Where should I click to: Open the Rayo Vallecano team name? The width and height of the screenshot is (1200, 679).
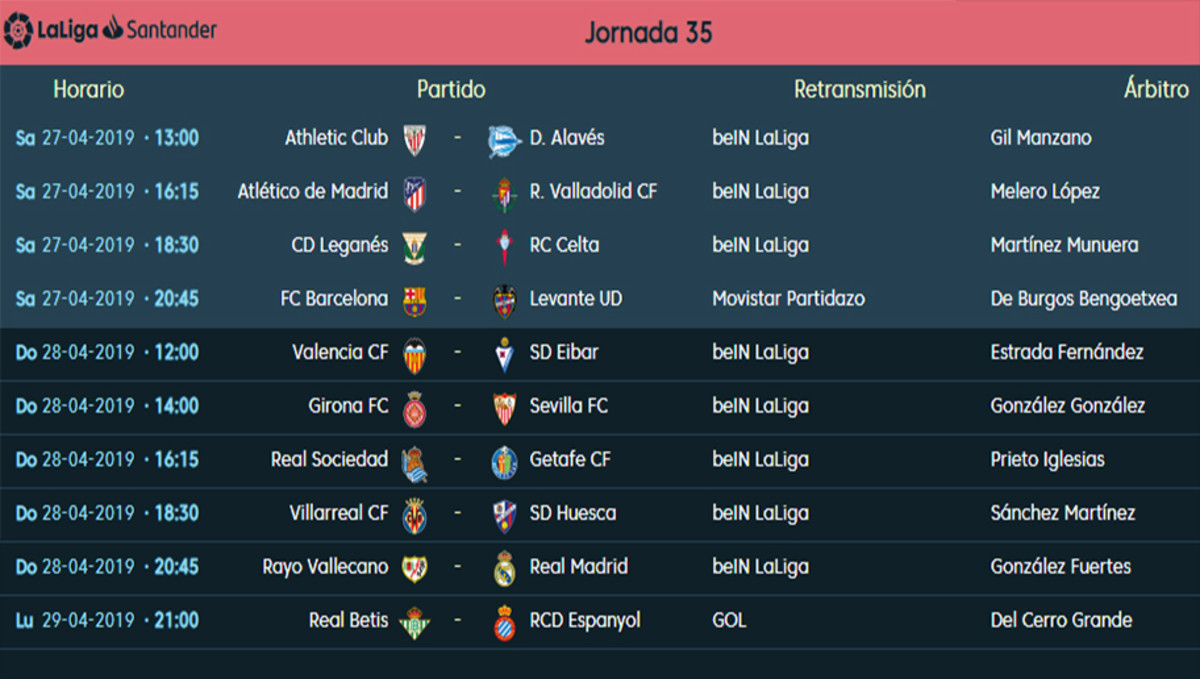(x=325, y=566)
